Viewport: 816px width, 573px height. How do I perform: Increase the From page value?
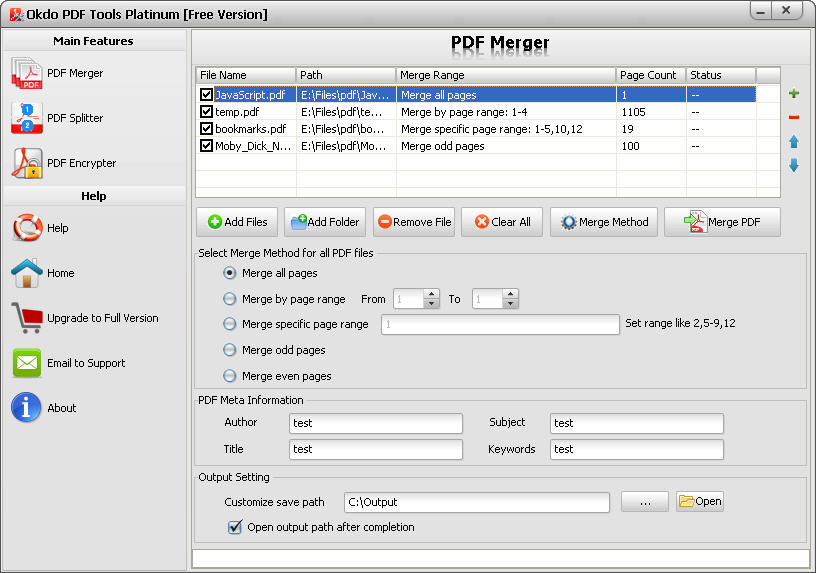coord(431,294)
